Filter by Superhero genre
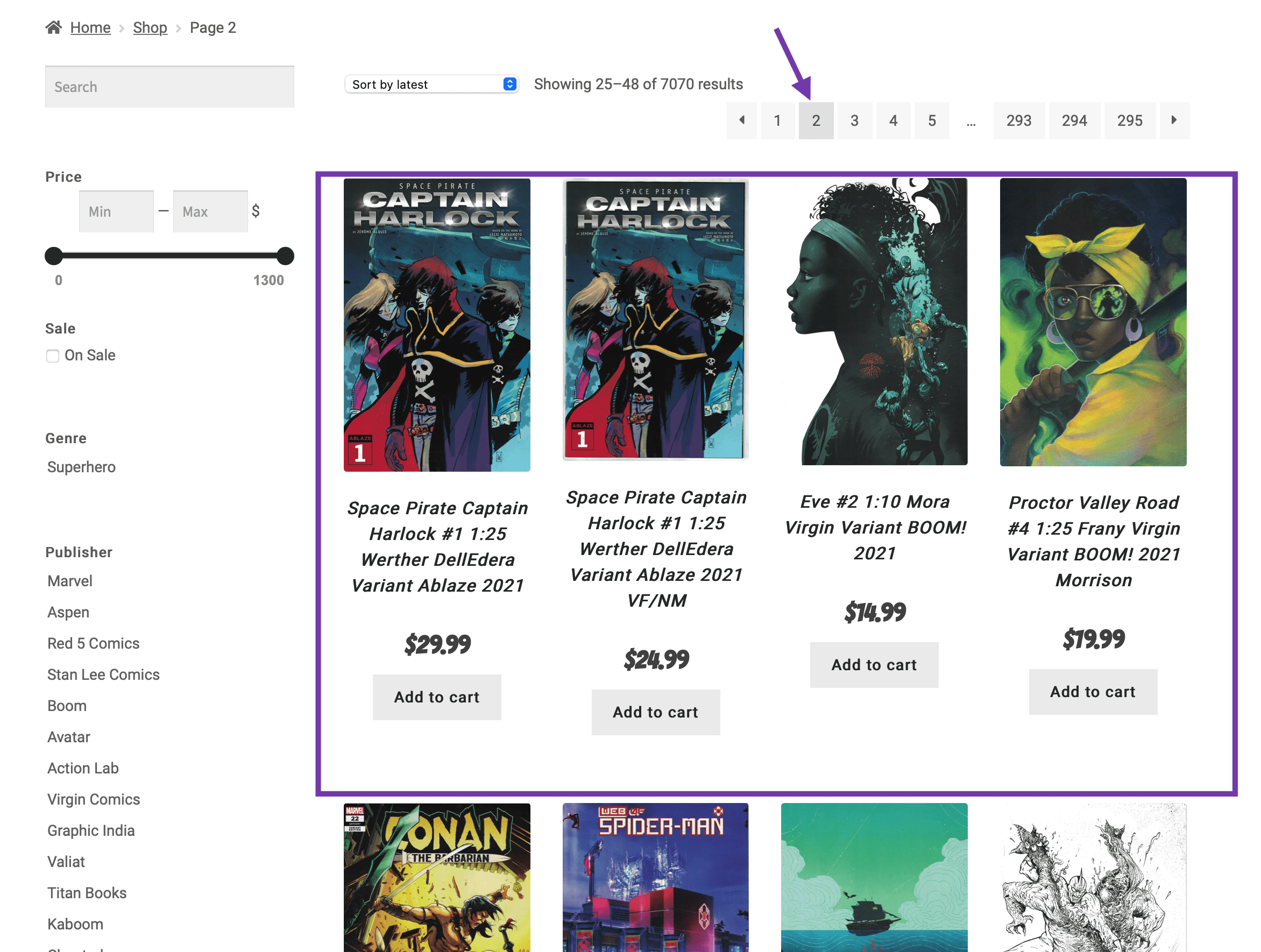Viewport: 1261px width, 952px height. click(x=82, y=467)
